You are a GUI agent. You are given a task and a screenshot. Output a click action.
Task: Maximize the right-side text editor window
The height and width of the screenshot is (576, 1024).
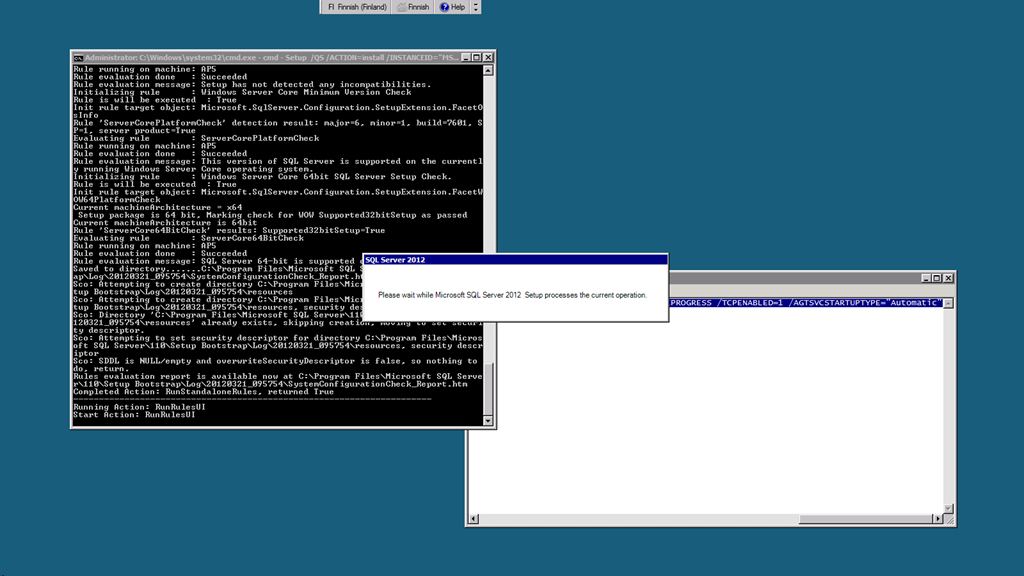[936, 278]
